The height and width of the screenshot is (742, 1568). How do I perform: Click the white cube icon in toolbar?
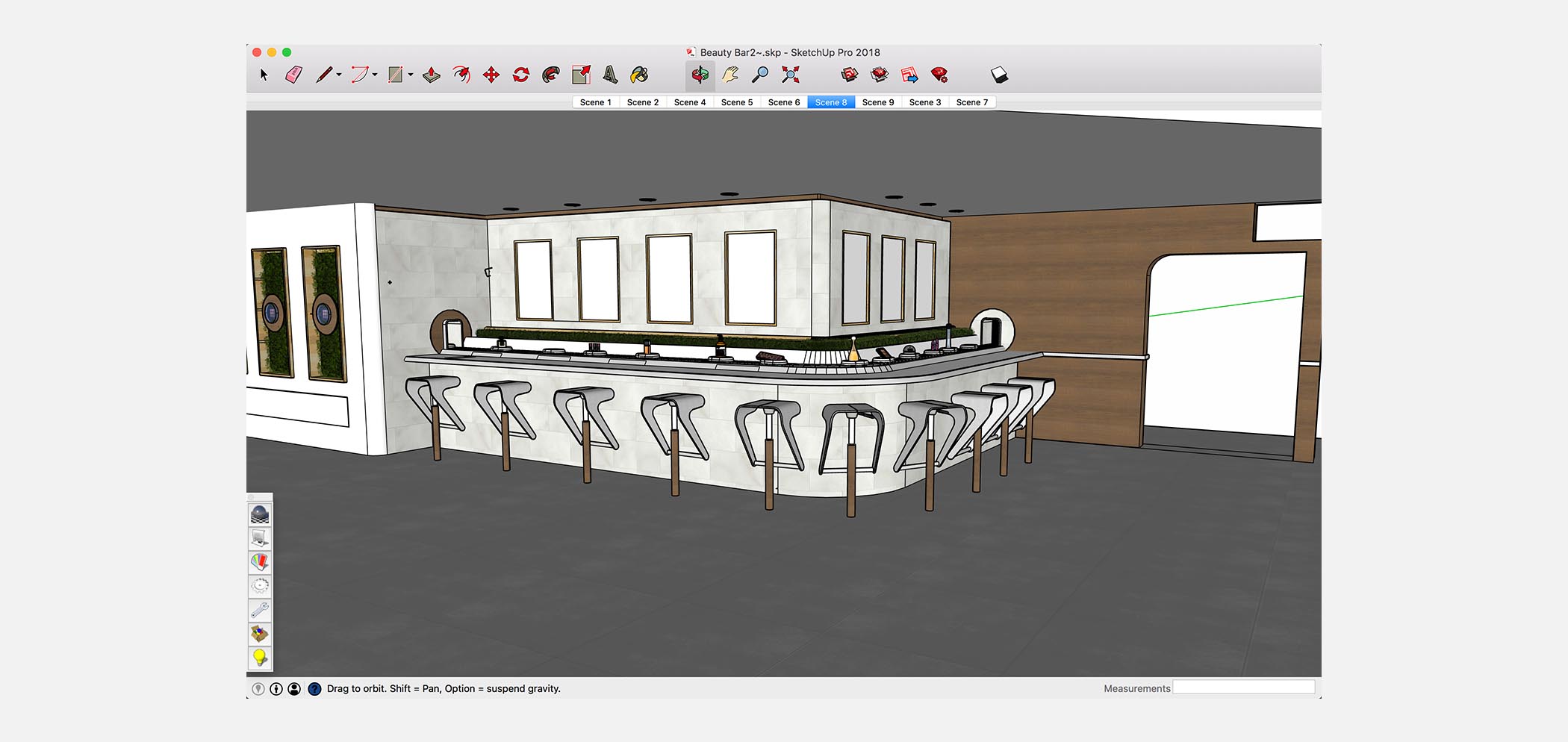[x=999, y=75]
